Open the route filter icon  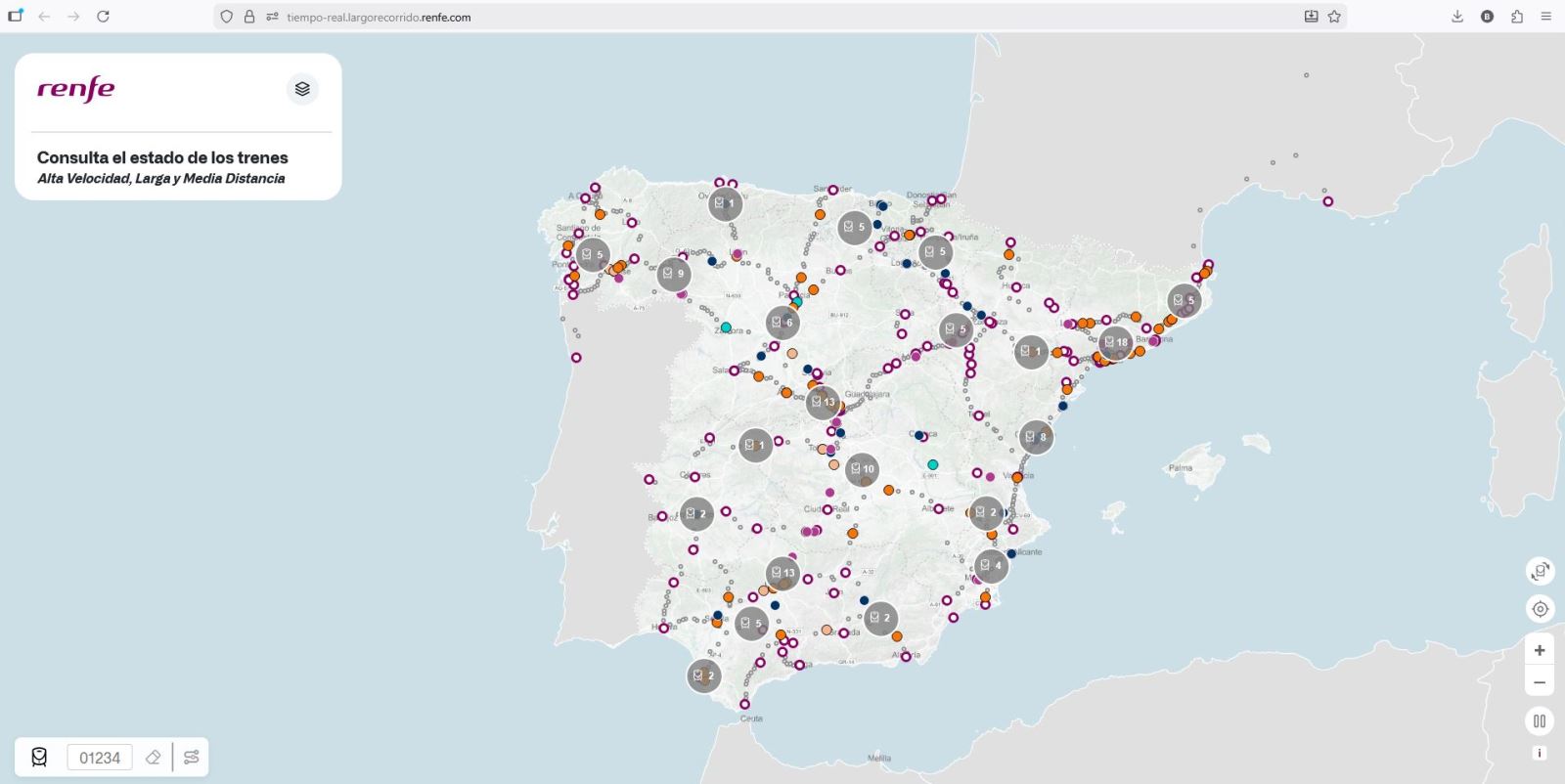point(192,758)
